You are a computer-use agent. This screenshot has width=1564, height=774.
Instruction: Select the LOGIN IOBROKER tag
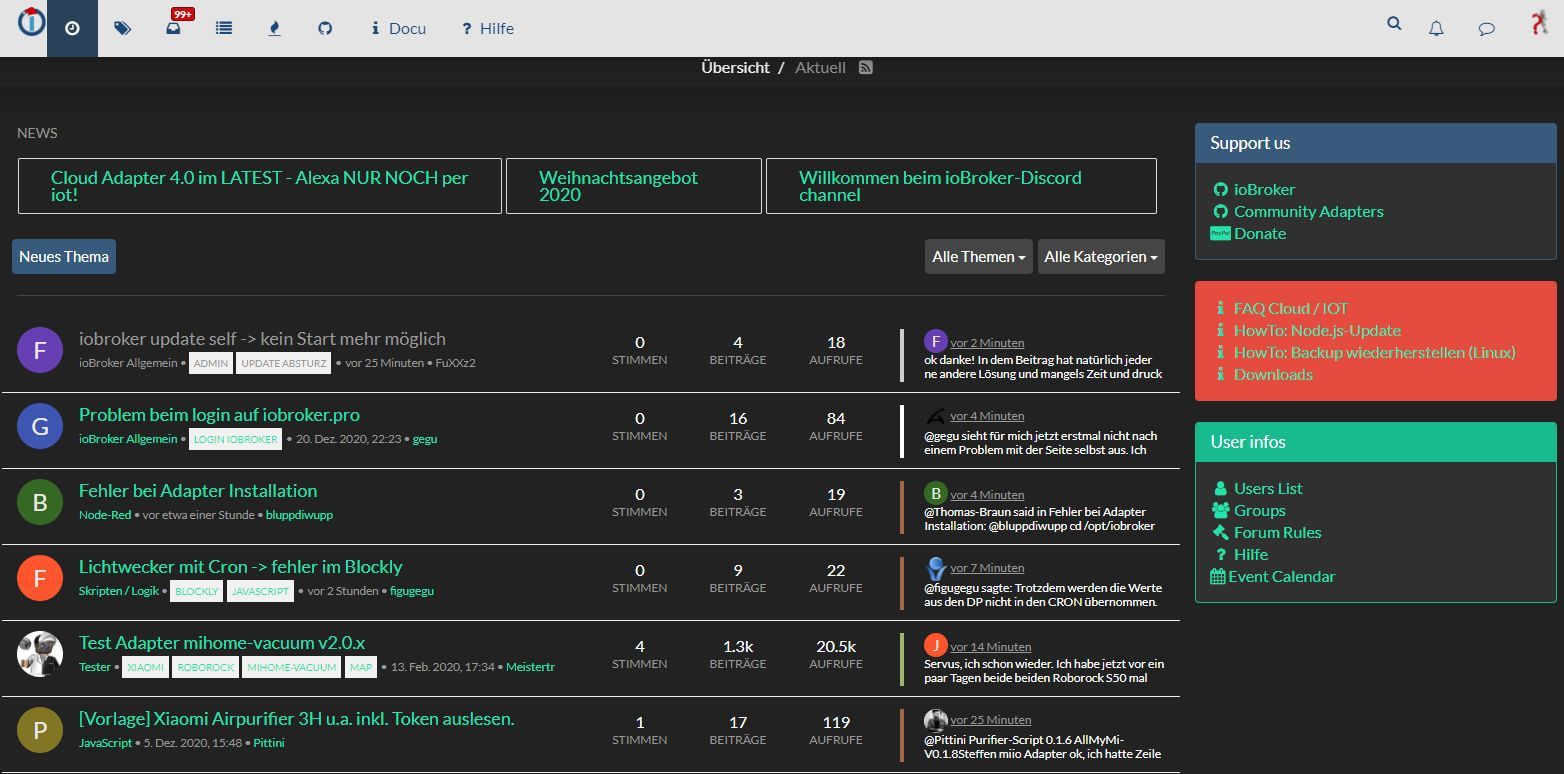pyautogui.click(x=235, y=439)
